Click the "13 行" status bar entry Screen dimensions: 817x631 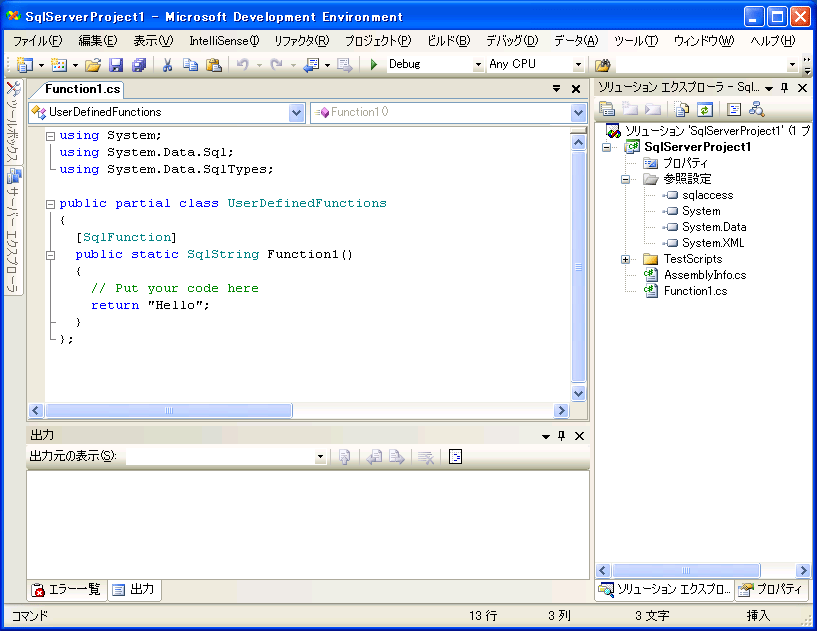[483, 616]
